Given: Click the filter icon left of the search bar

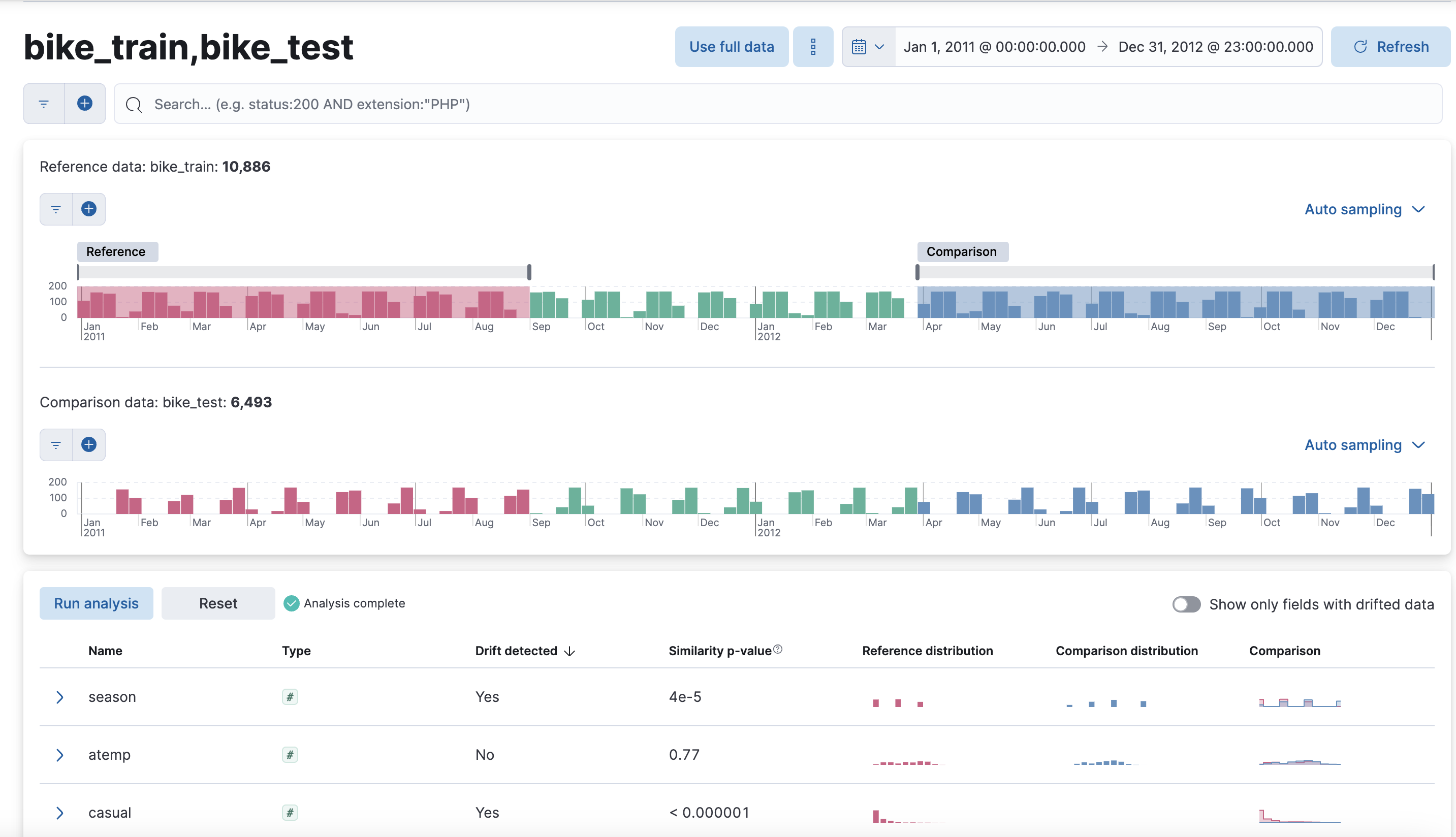Looking at the screenshot, I should 44,104.
